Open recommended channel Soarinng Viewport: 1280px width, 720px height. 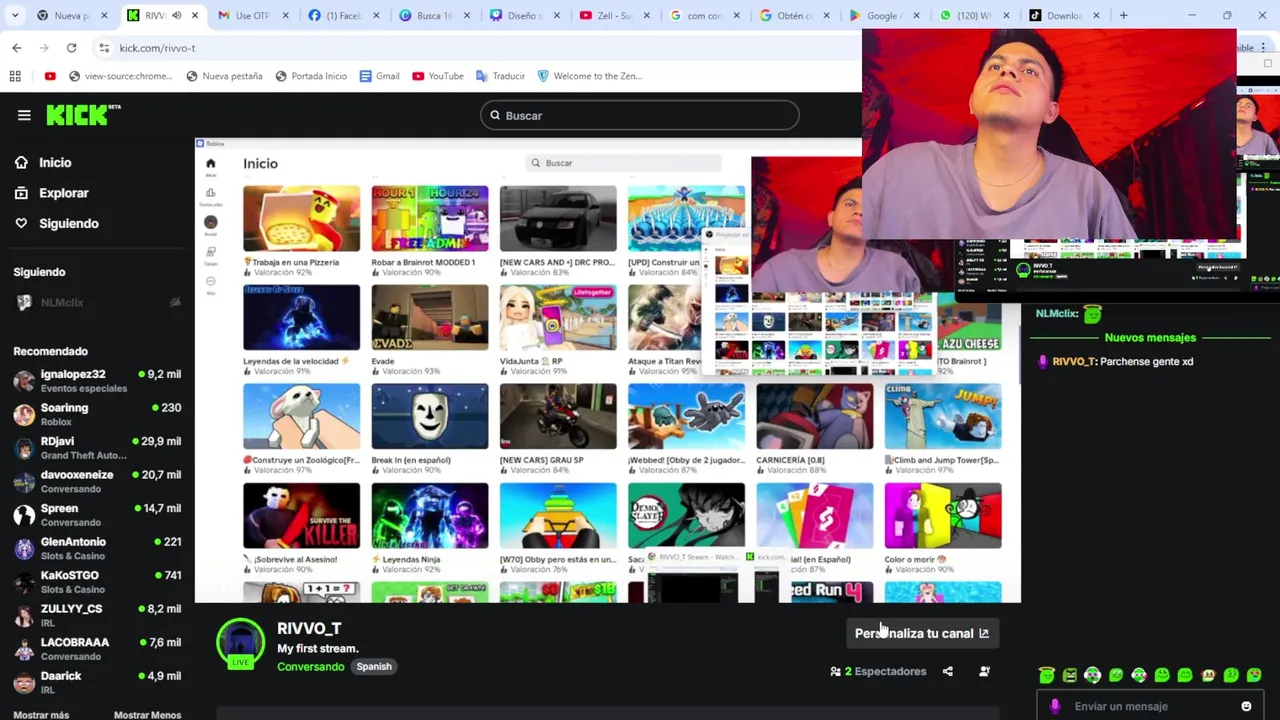click(x=97, y=414)
